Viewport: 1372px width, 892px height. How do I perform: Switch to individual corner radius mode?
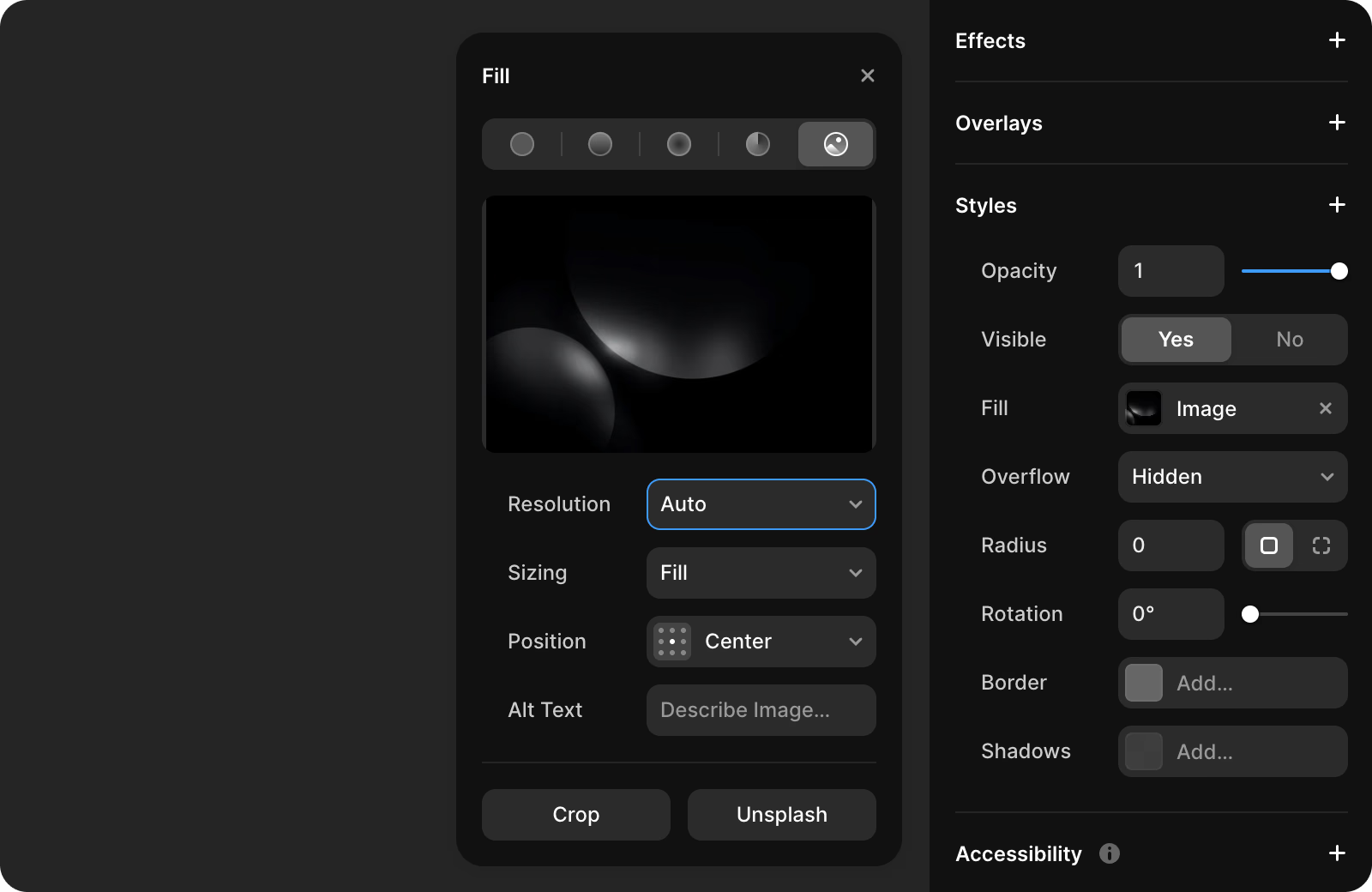coord(1321,545)
